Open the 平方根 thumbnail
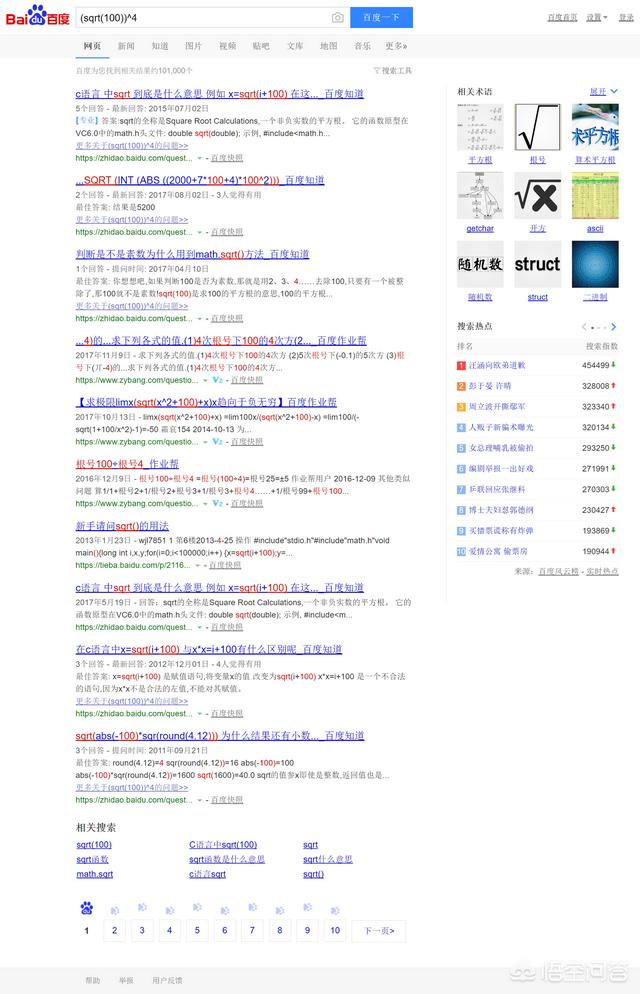This screenshot has width=640, height=994. pyautogui.click(x=480, y=127)
